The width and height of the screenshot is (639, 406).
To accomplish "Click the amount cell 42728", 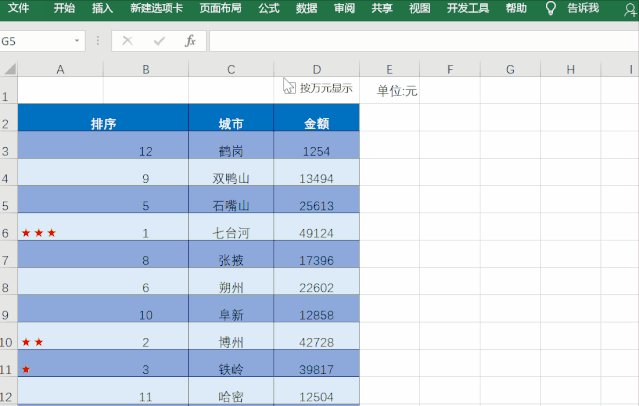I will 317,336.
